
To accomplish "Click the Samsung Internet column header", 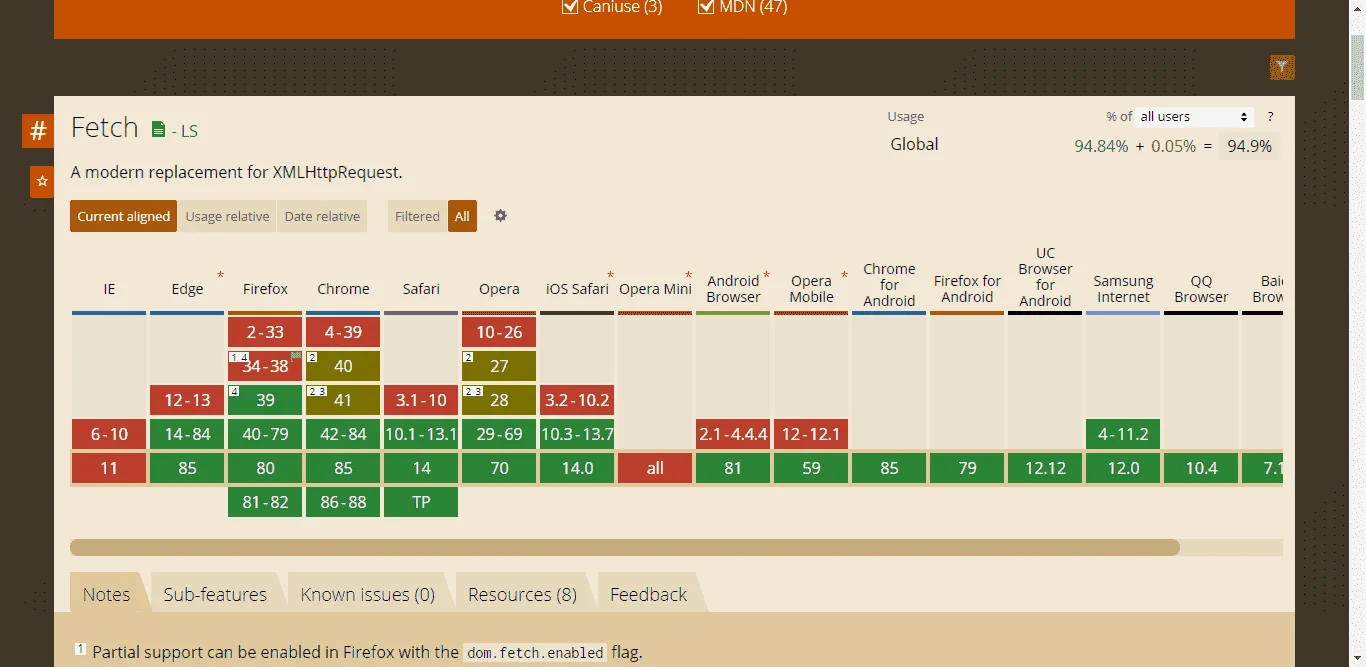I will (1123, 289).
